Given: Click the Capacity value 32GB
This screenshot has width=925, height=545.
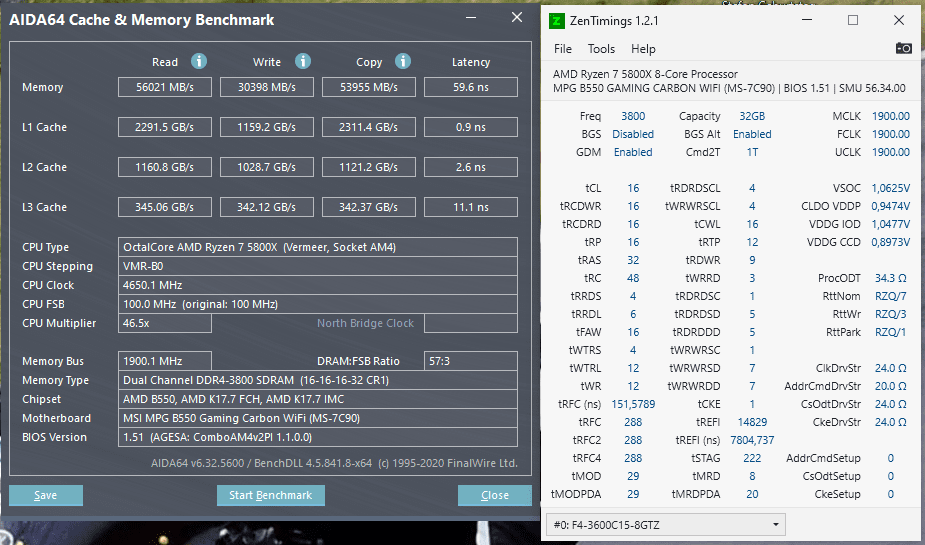Looking at the screenshot, I should [752, 116].
